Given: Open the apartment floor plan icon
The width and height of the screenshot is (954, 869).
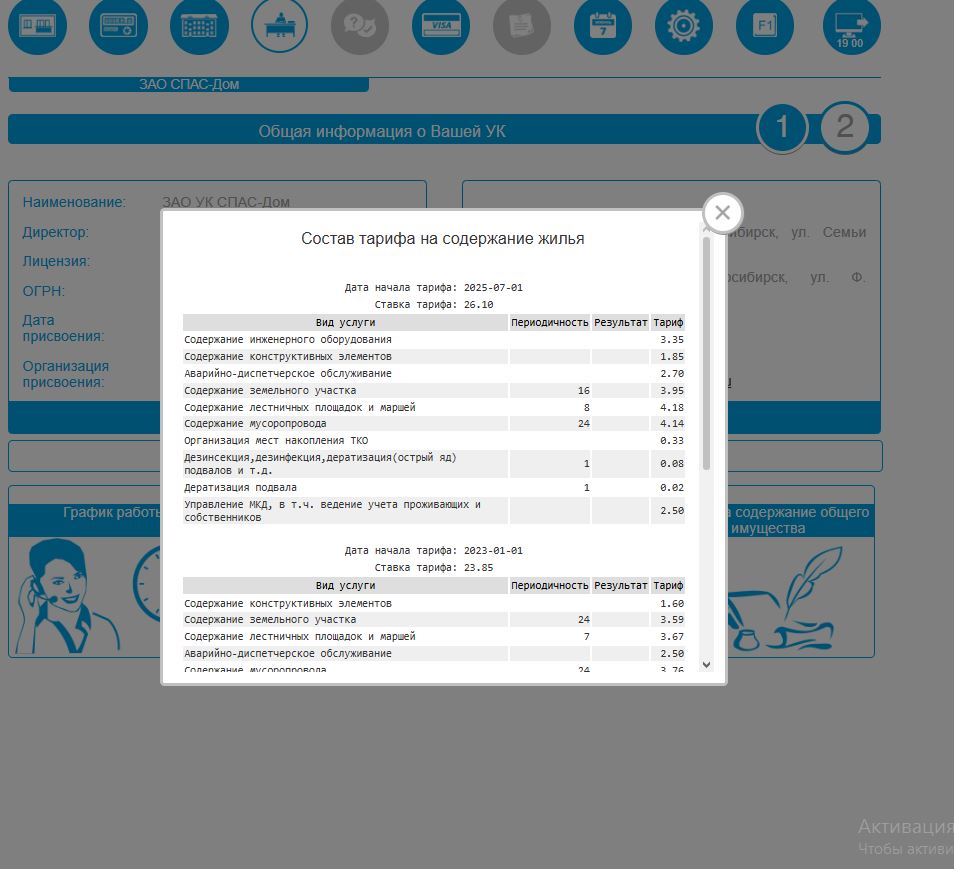Looking at the screenshot, I should click(38, 26).
